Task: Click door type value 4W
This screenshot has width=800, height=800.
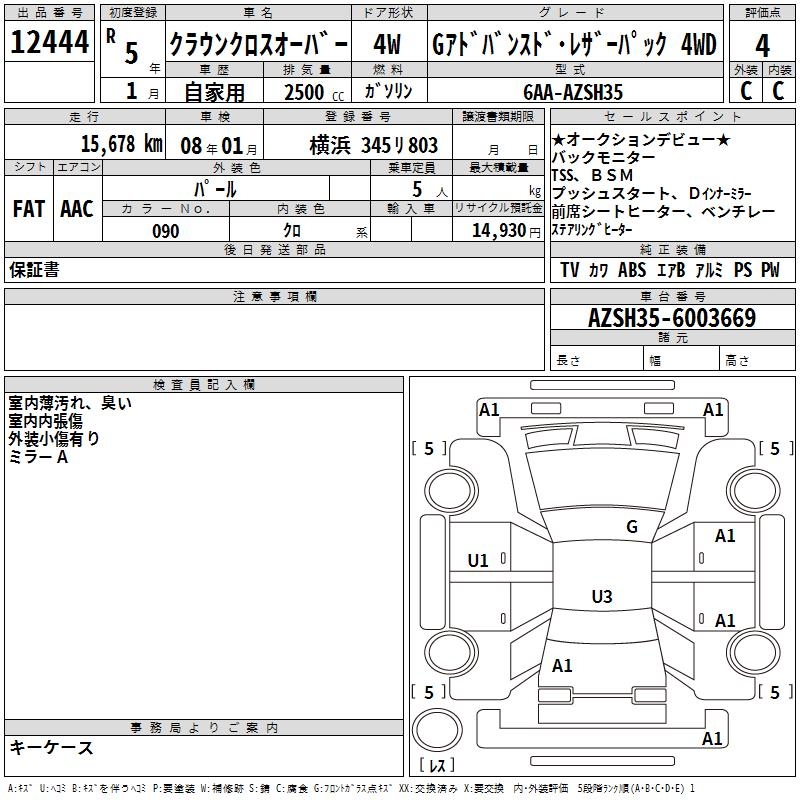Action: coord(387,44)
